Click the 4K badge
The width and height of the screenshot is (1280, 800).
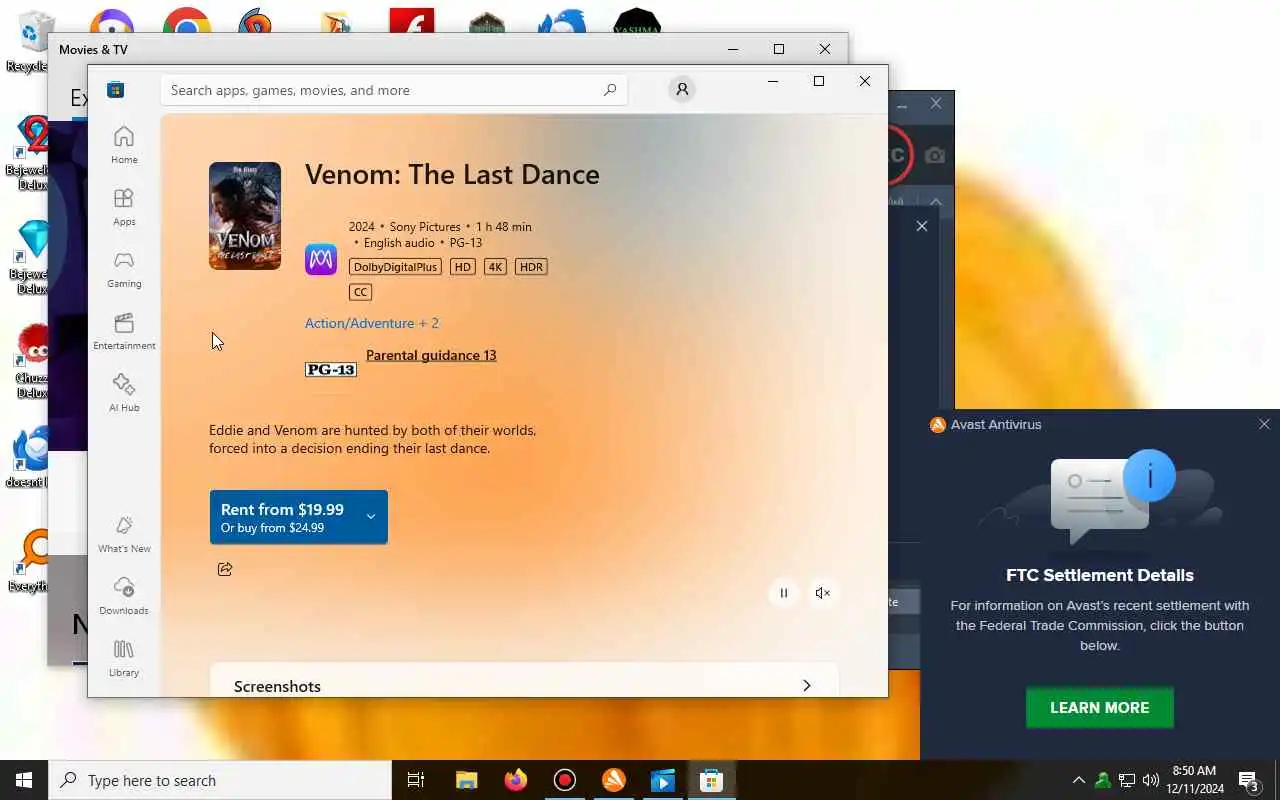[x=495, y=267]
